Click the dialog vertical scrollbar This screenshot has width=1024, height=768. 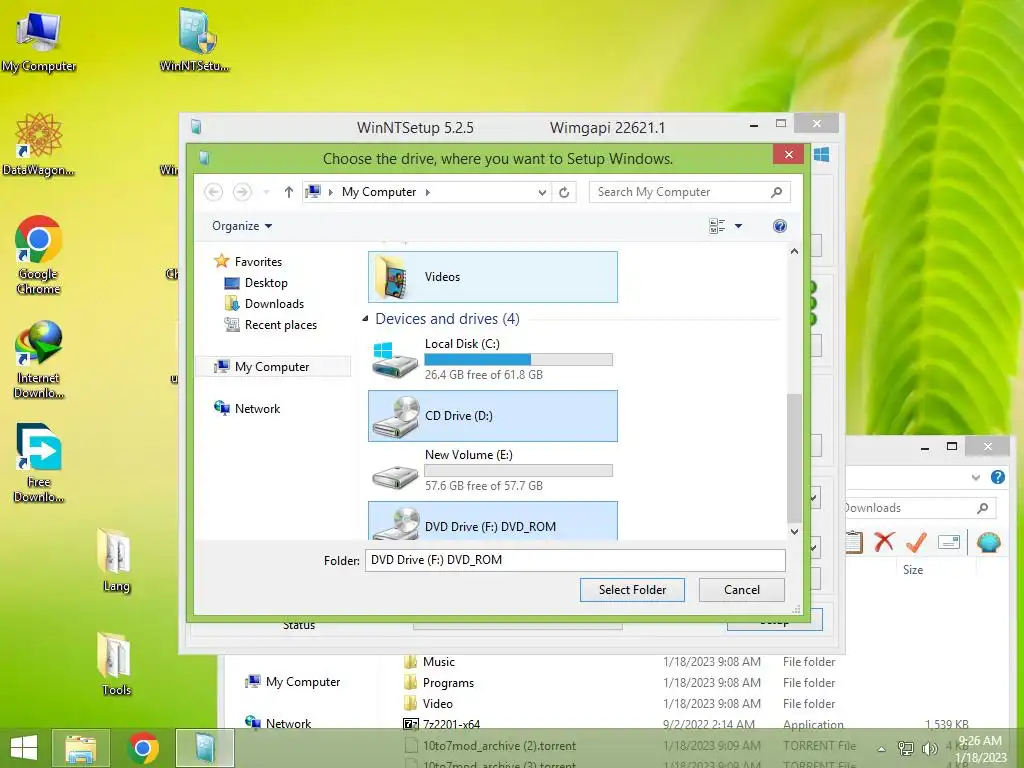tap(794, 457)
